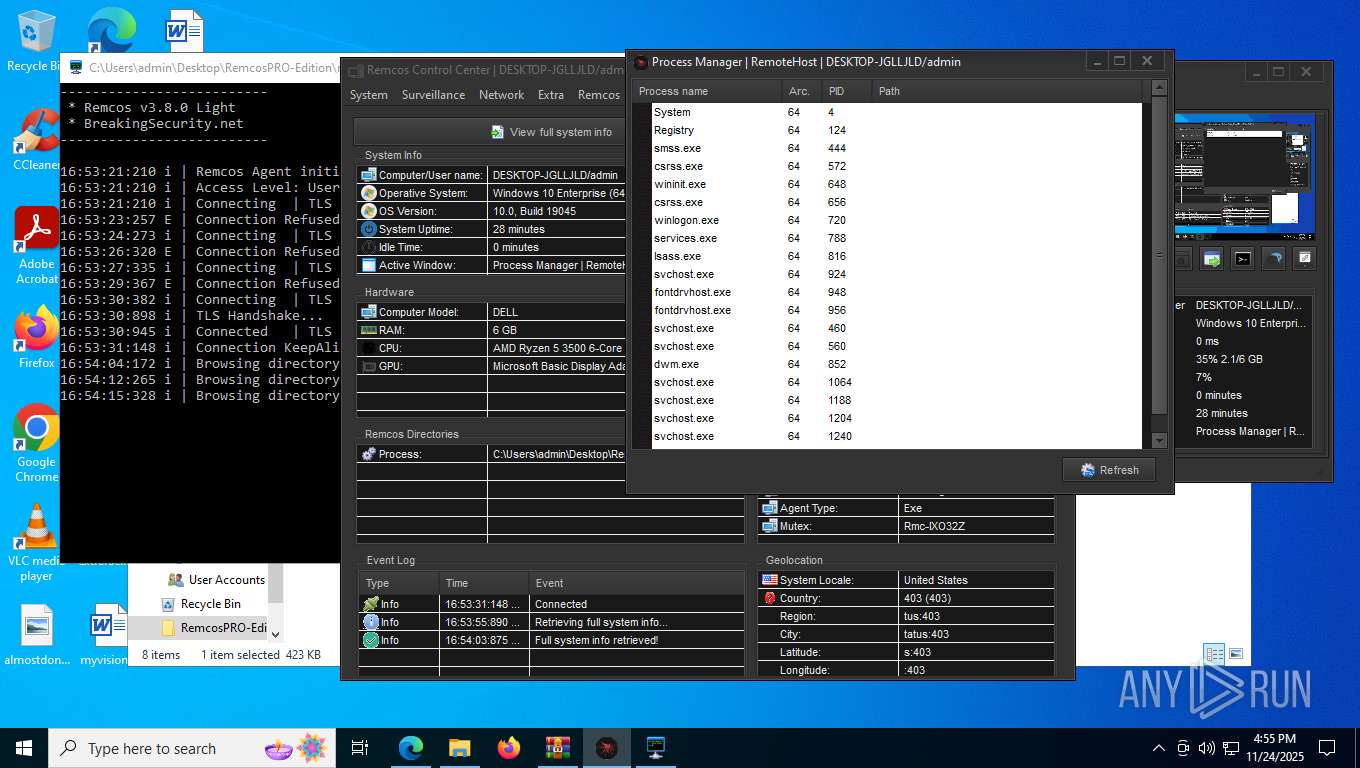Select the Recycle Bin entry in Explorer tree
Image resolution: width=1360 pixels, height=768 pixels.
click(210, 604)
